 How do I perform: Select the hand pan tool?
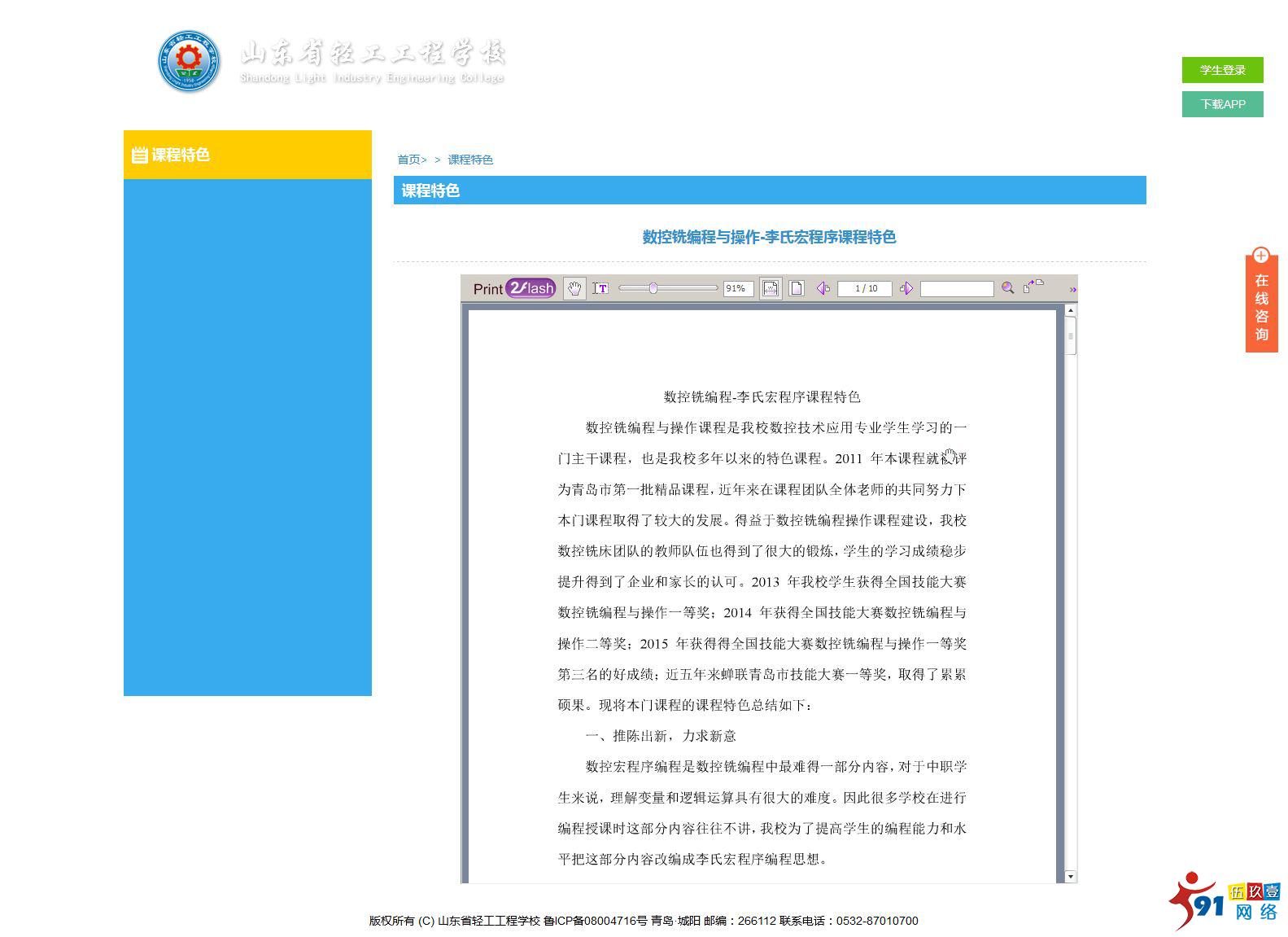tap(574, 289)
